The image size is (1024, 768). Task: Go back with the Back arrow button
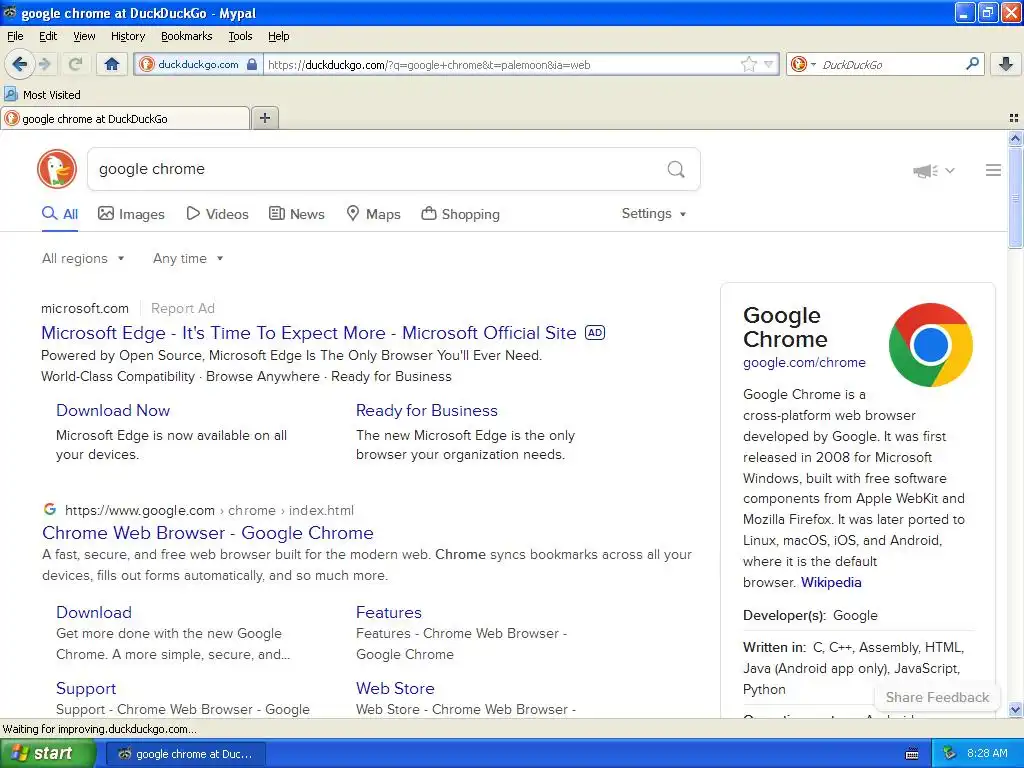pos(19,64)
